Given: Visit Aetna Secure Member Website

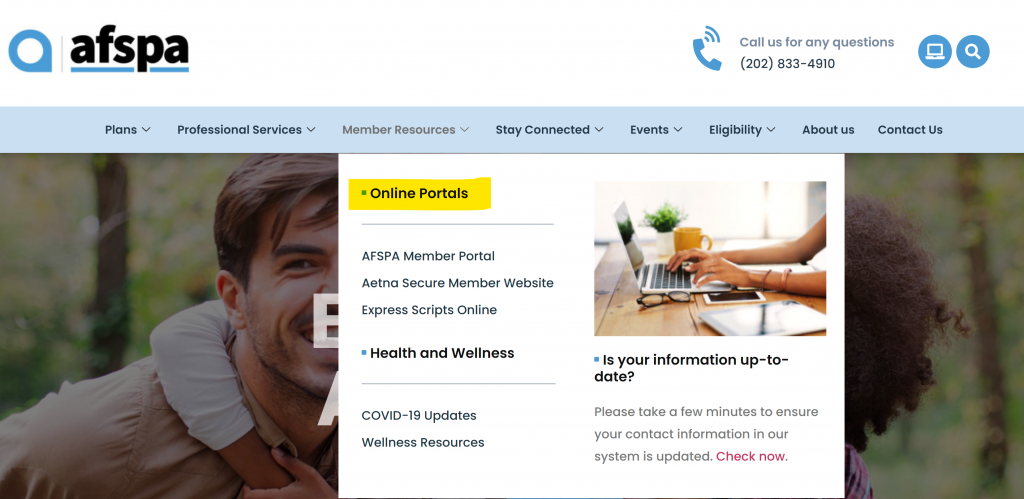Looking at the screenshot, I should tap(458, 283).
